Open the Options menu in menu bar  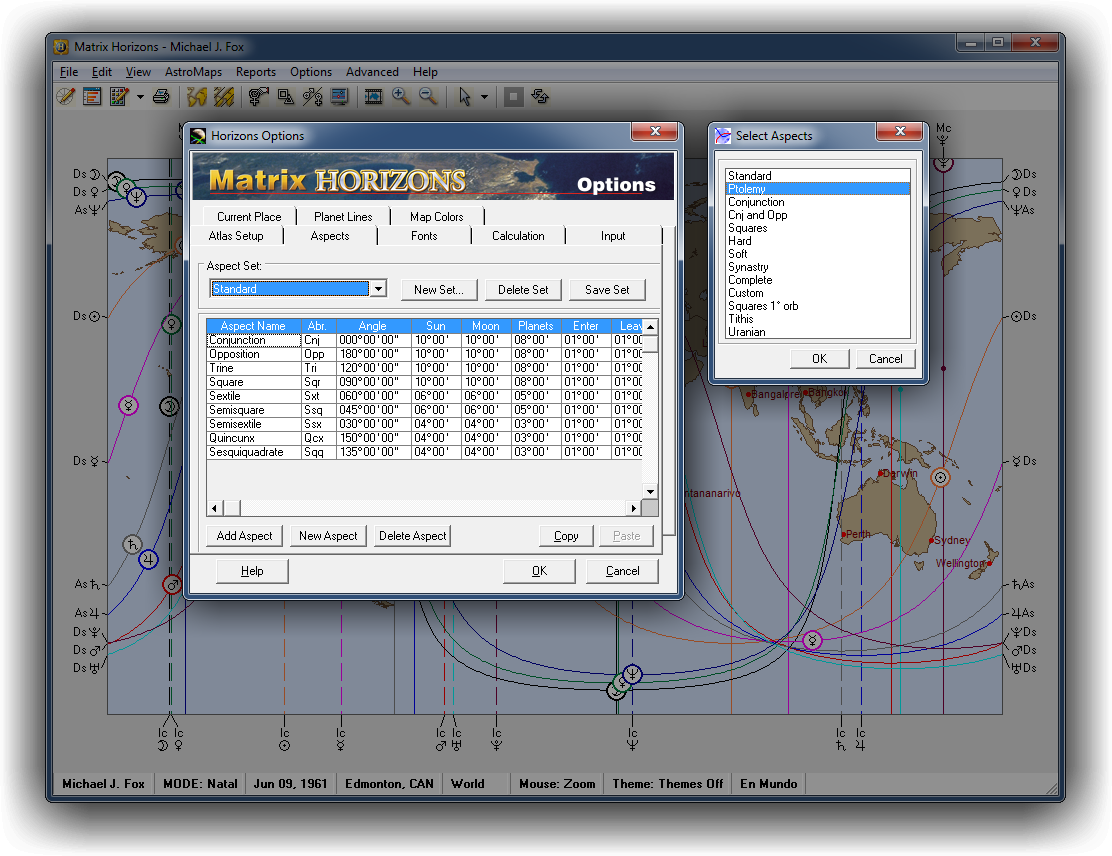[x=311, y=72]
